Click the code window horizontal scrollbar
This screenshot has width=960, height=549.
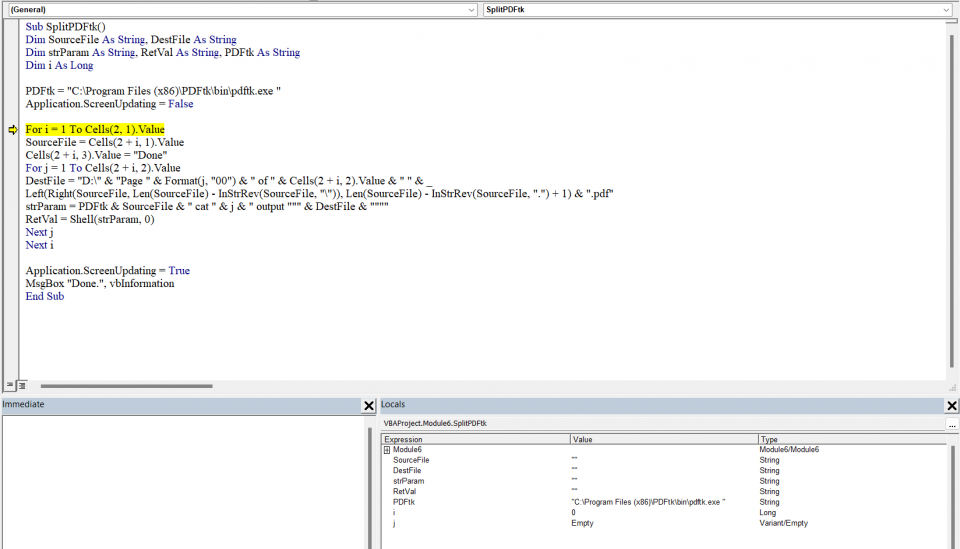click(x=126, y=385)
